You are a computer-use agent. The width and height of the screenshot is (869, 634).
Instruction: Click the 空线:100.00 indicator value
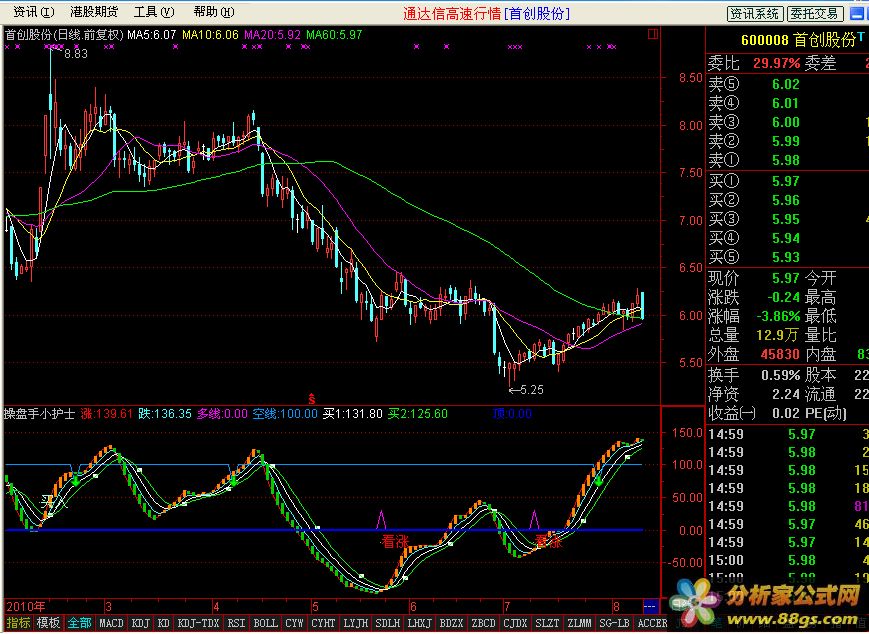(285, 414)
